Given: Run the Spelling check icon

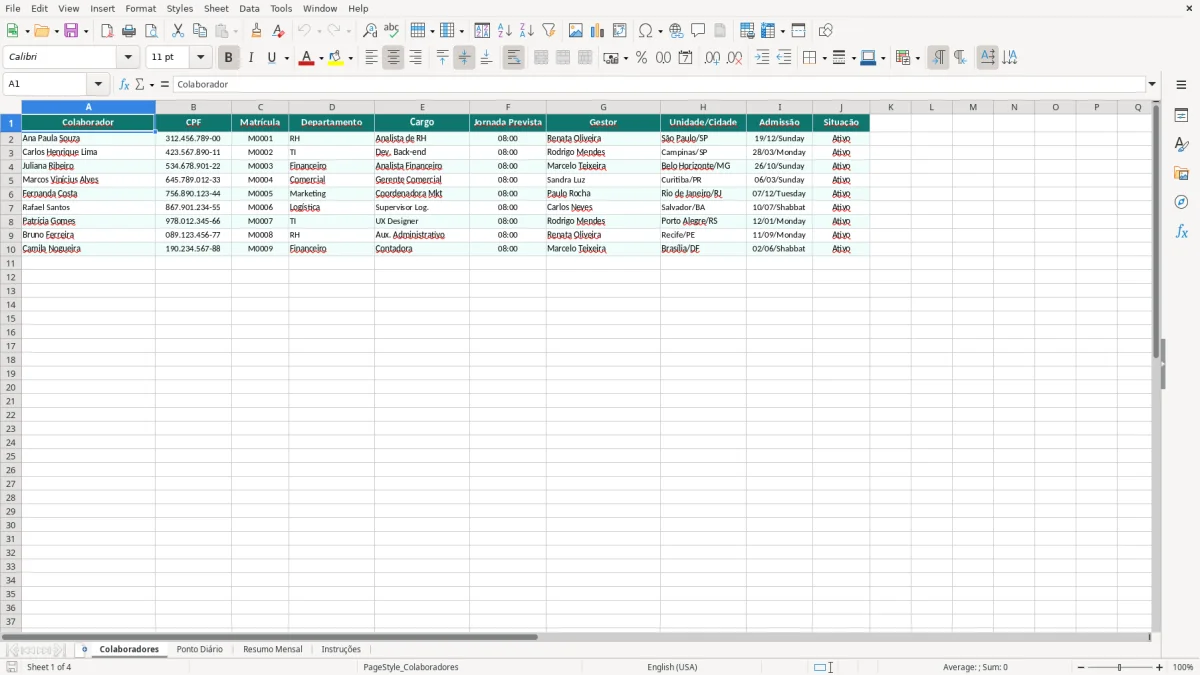Looking at the screenshot, I should coord(392,31).
